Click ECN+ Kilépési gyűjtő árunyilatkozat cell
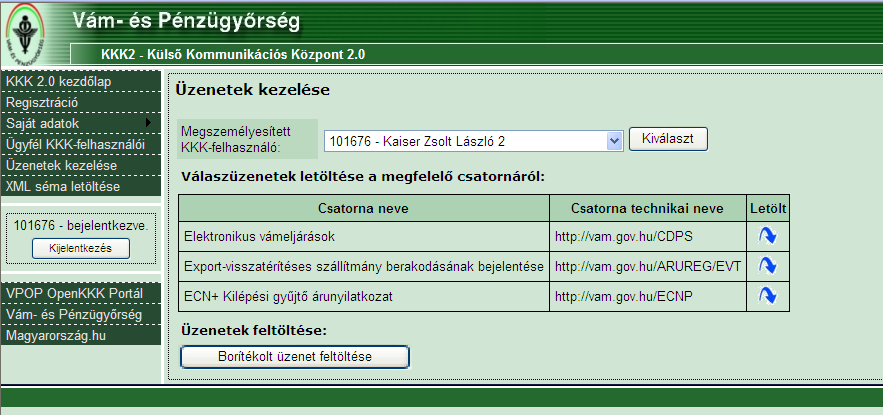Viewport: 883px width, 415px height. 364,296
